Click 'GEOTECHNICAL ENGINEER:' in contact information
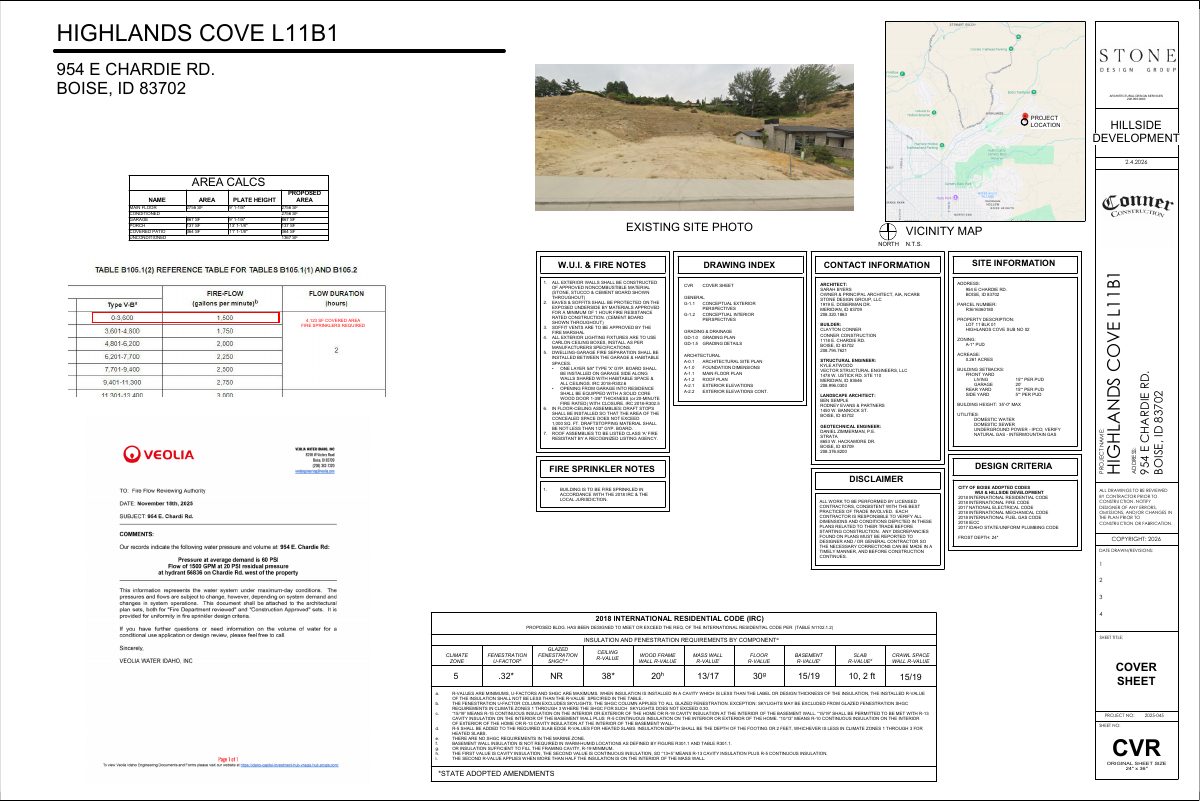 (x=851, y=424)
